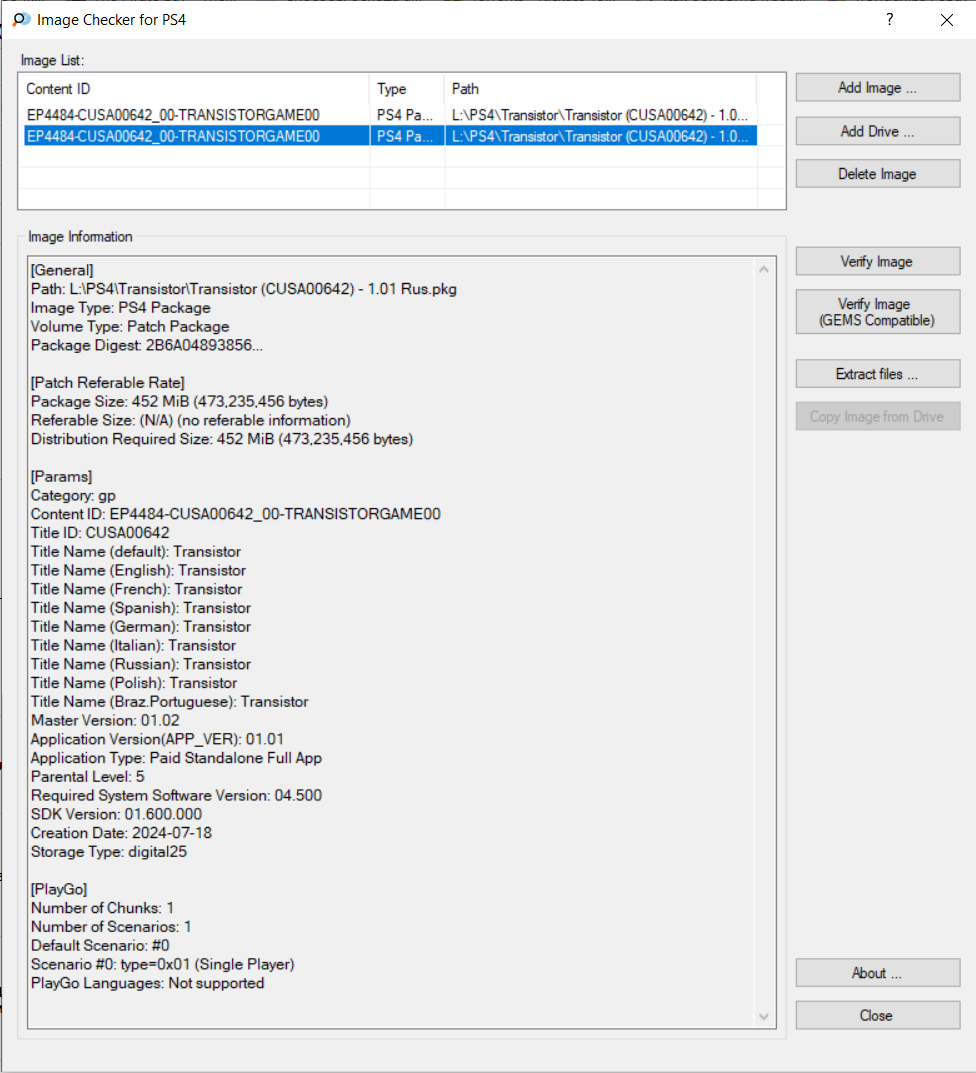Click the PlayGo Languages: Not supported line
Viewport: 976px width, 1073px height.
tap(148, 983)
